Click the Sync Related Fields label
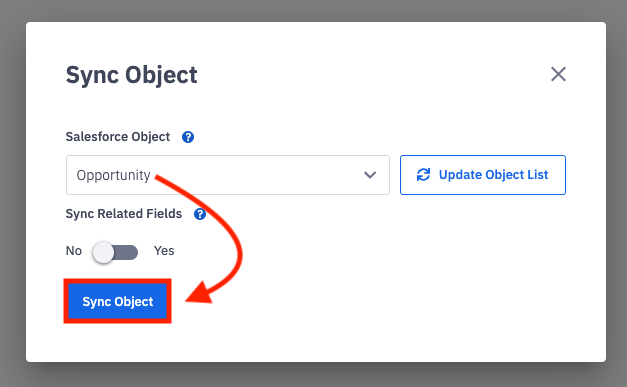627x387 pixels. coord(124,214)
